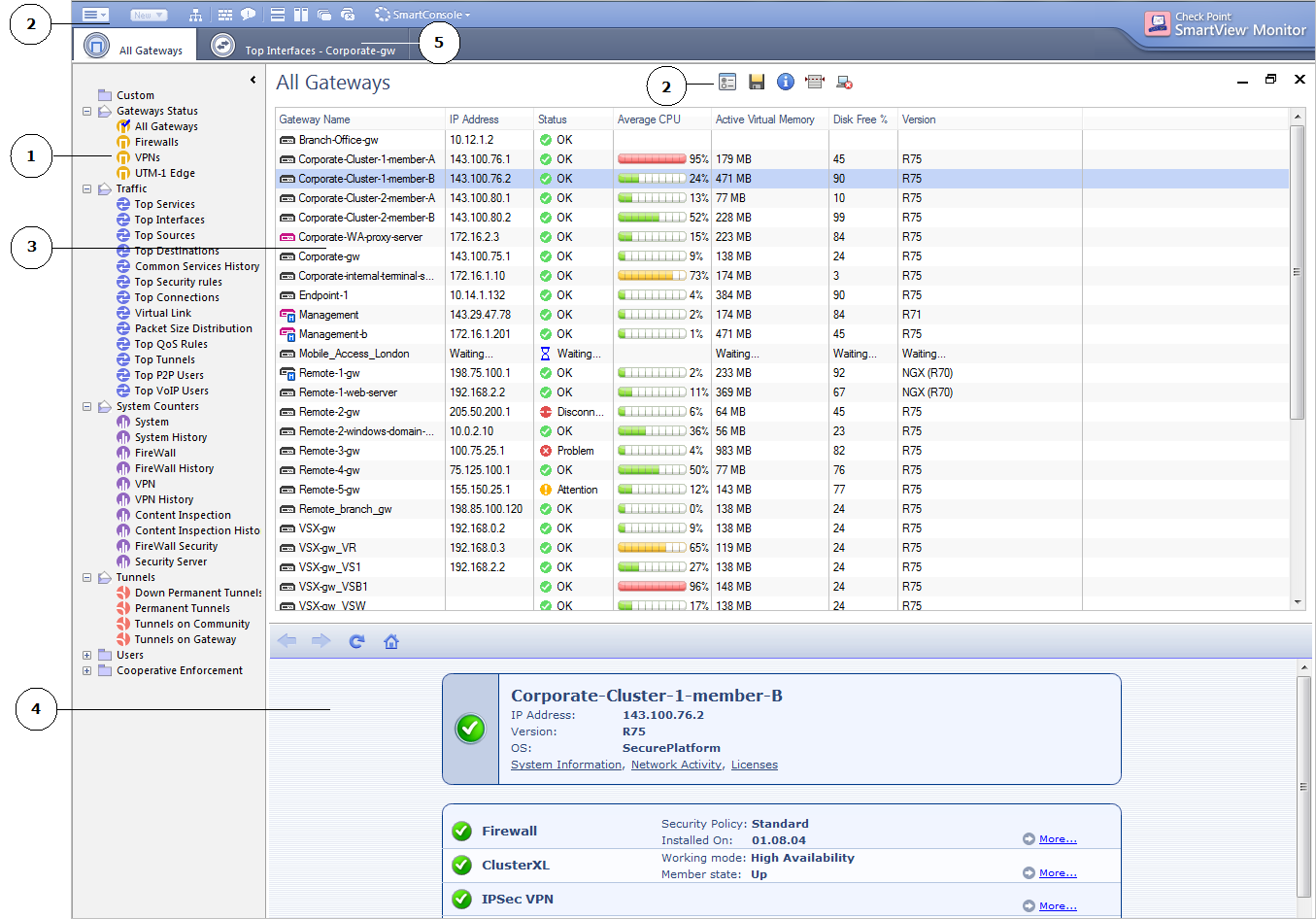
Task: Select VPNs in the tree
Action: click(x=148, y=157)
